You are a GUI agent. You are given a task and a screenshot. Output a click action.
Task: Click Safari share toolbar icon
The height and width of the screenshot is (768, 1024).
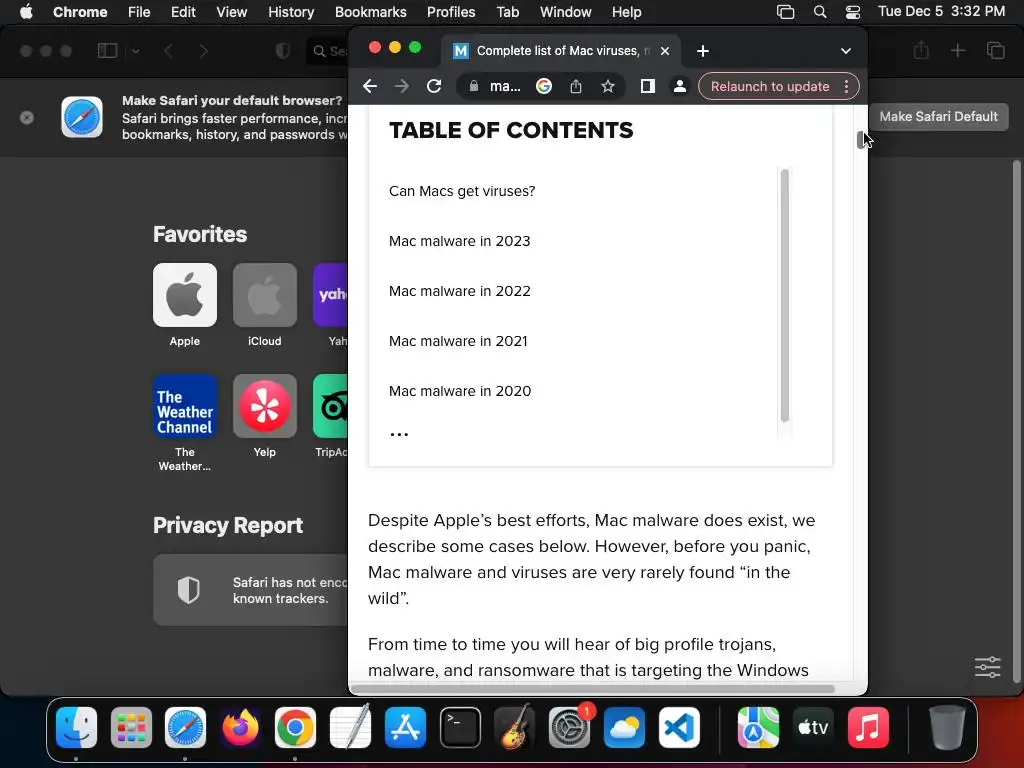coord(921,50)
